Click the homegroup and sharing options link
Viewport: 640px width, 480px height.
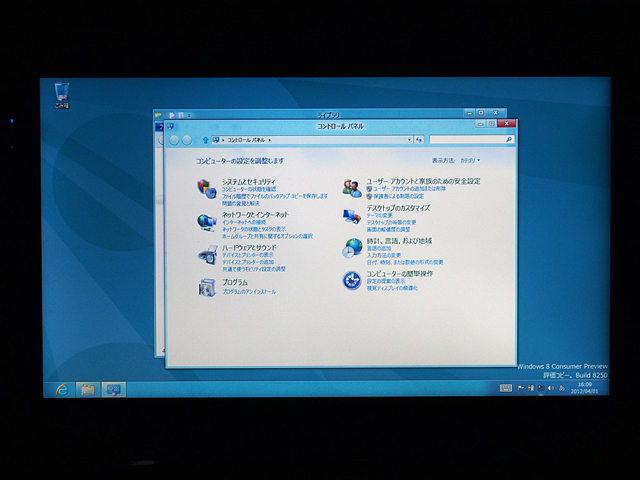[267, 236]
